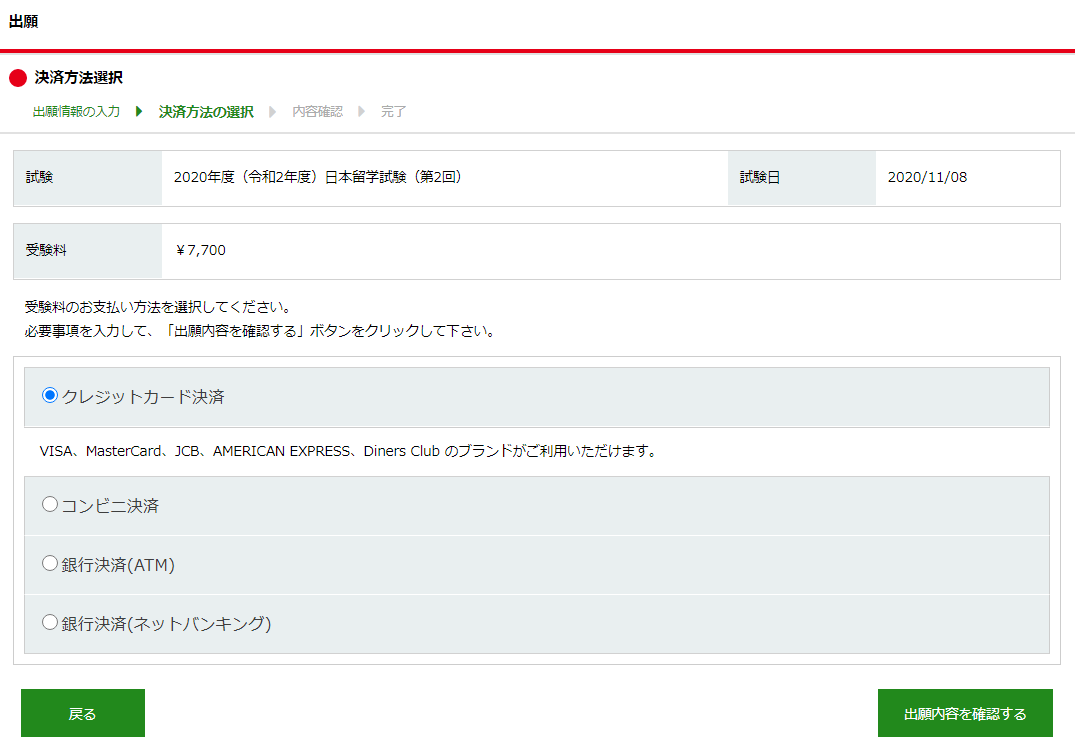Click instruction text 受験料のお支払い方法を選択してください
Viewport: 1075px width, 751px height.
[x=158, y=307]
